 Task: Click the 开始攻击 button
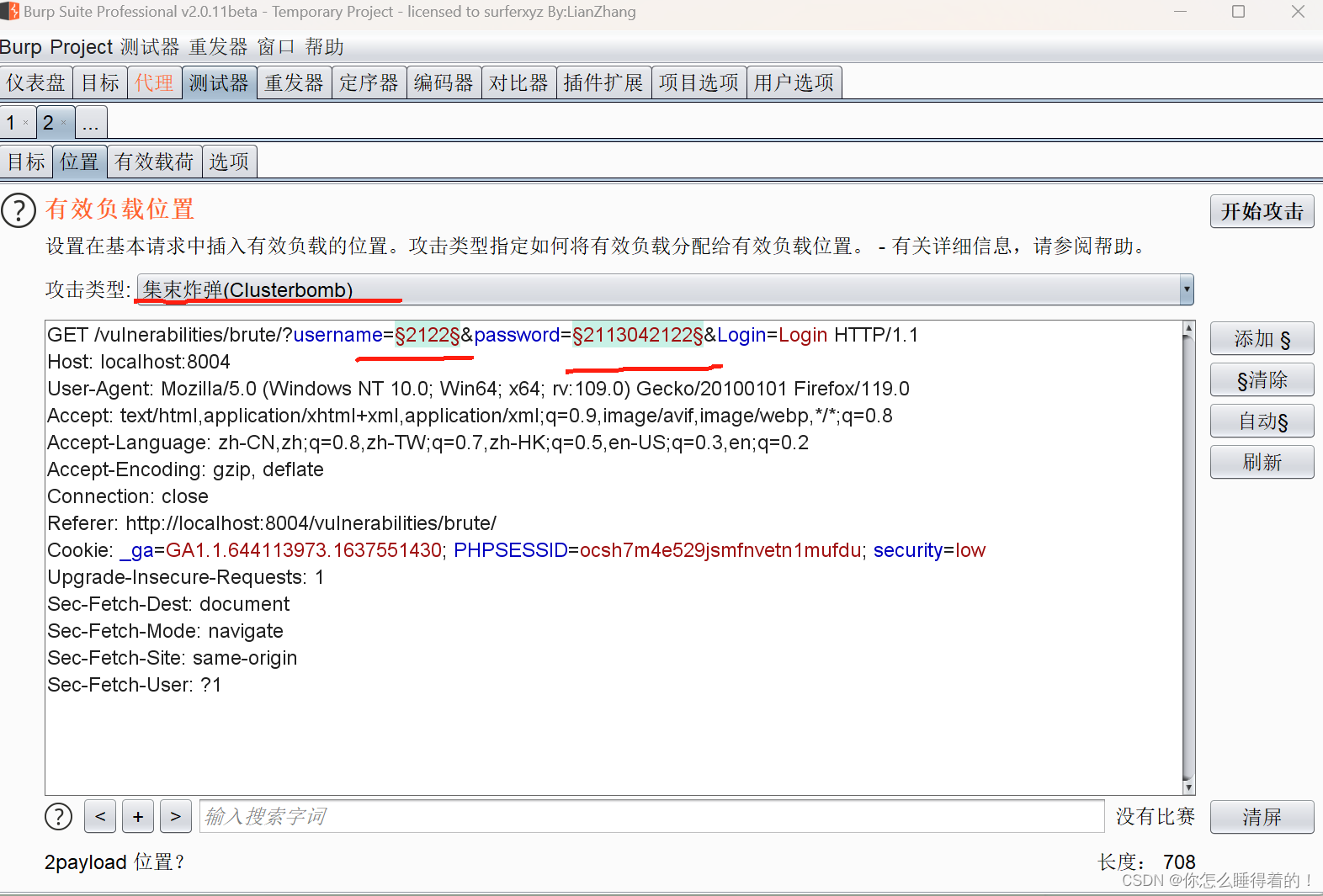1262,211
